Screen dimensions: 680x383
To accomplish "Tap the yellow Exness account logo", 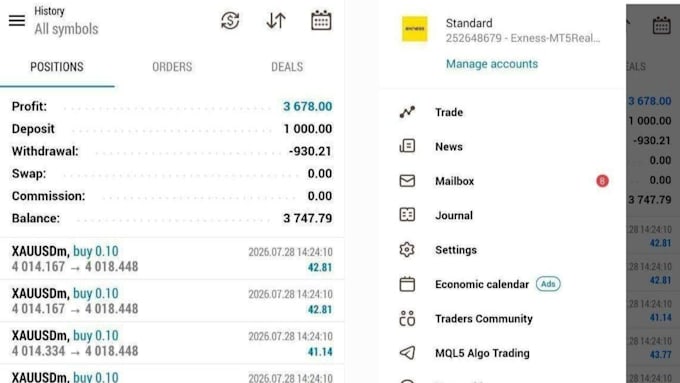I will pyautogui.click(x=415, y=29).
